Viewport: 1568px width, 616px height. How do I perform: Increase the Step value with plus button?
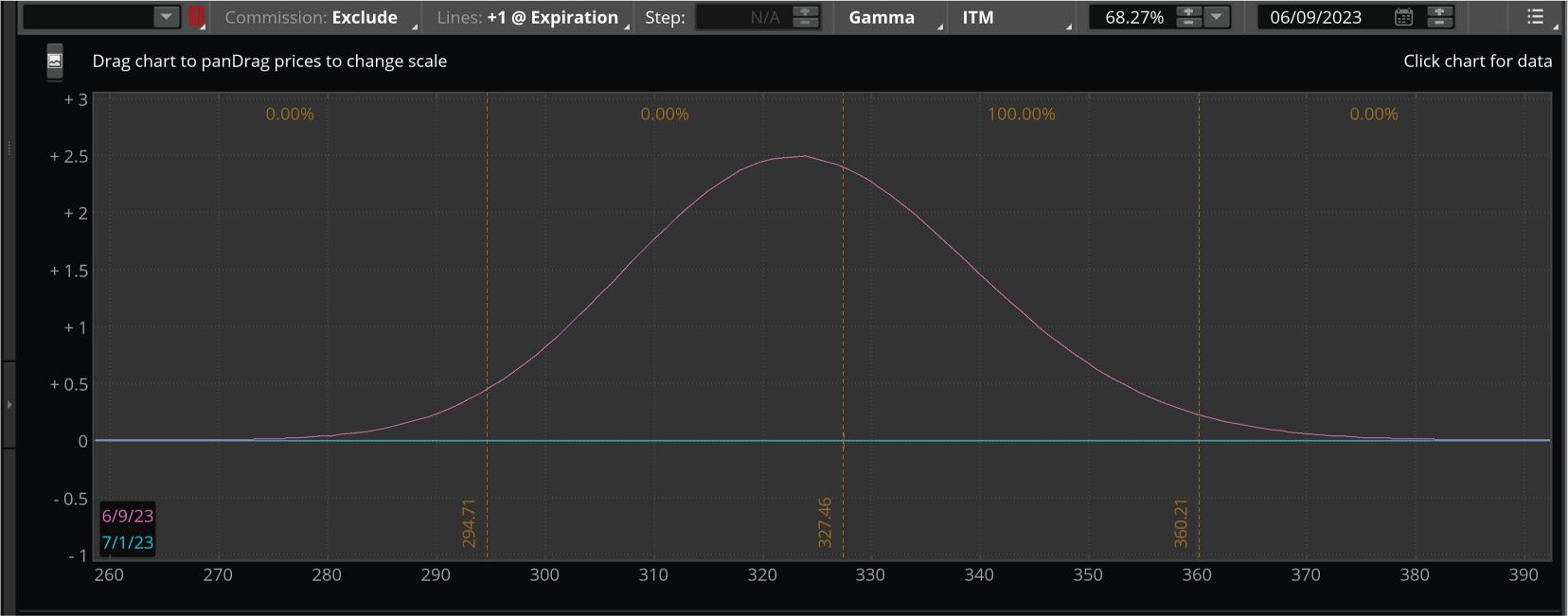tap(806, 11)
